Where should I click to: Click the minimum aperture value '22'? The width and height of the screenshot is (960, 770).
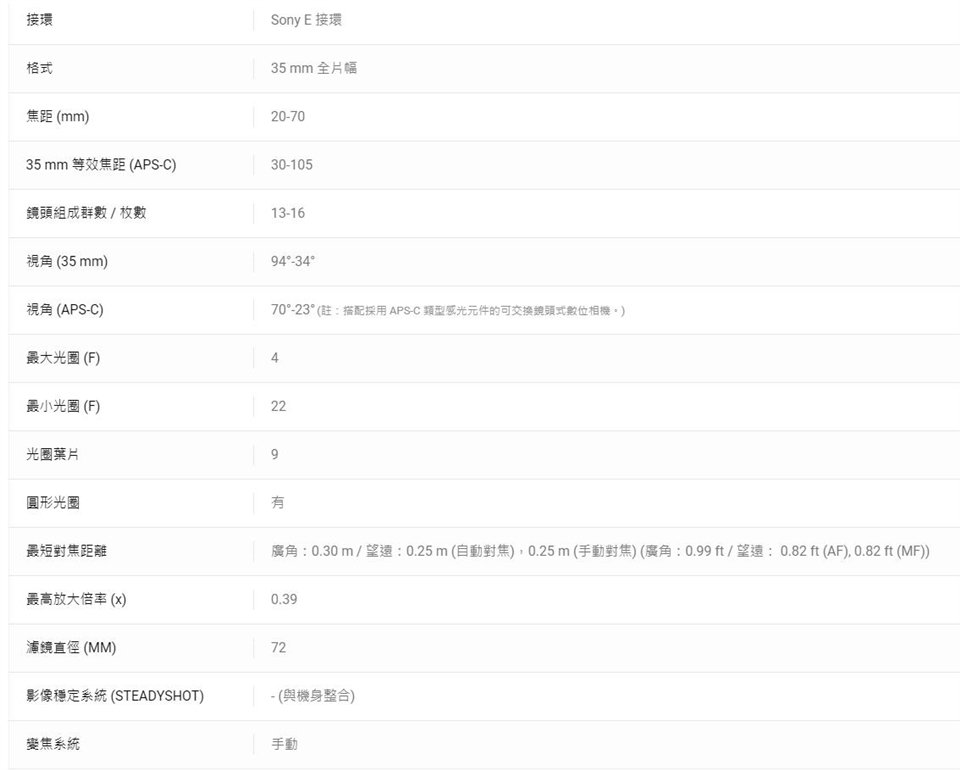278,406
